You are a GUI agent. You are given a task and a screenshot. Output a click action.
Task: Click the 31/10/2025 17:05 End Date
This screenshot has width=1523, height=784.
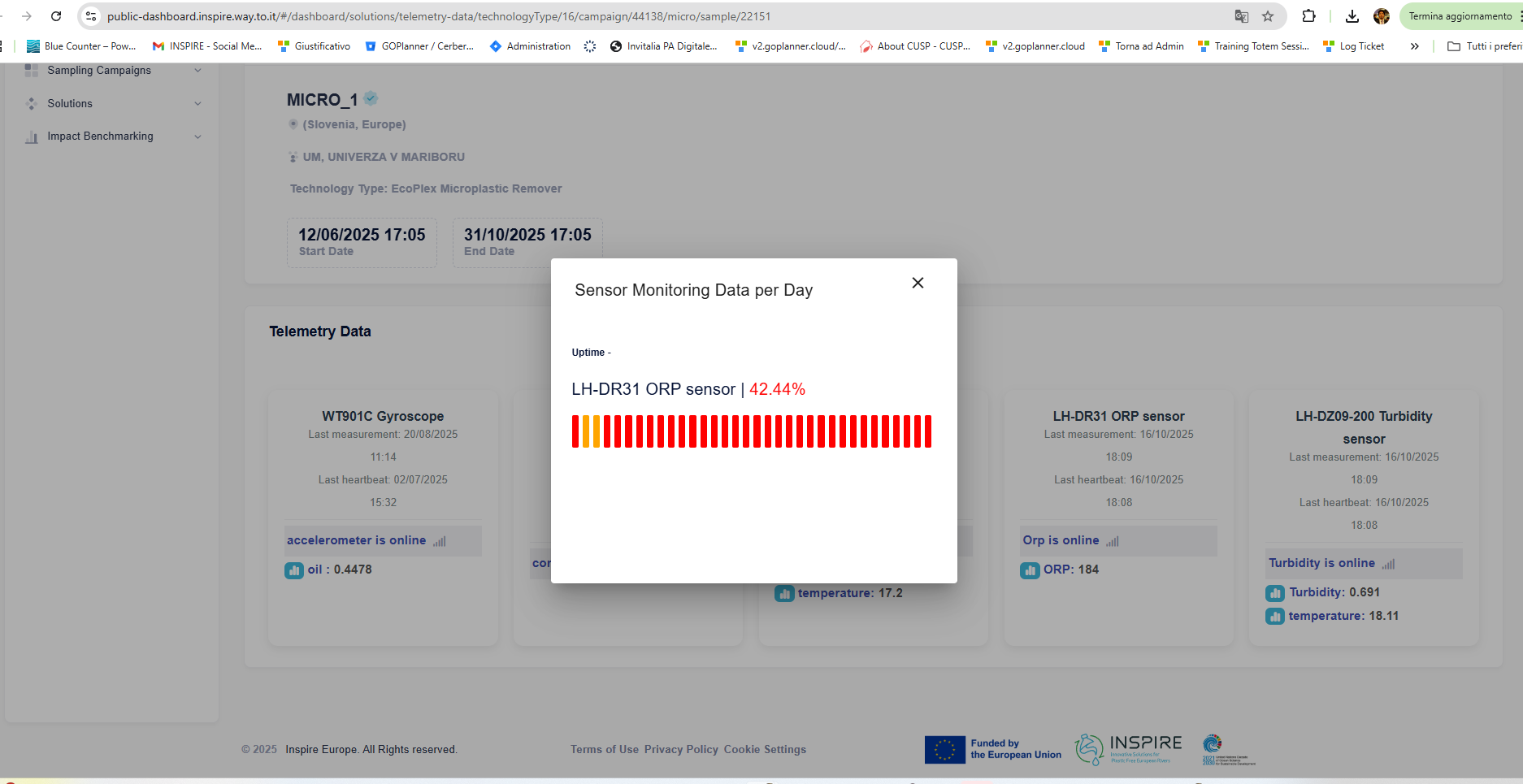click(x=527, y=242)
